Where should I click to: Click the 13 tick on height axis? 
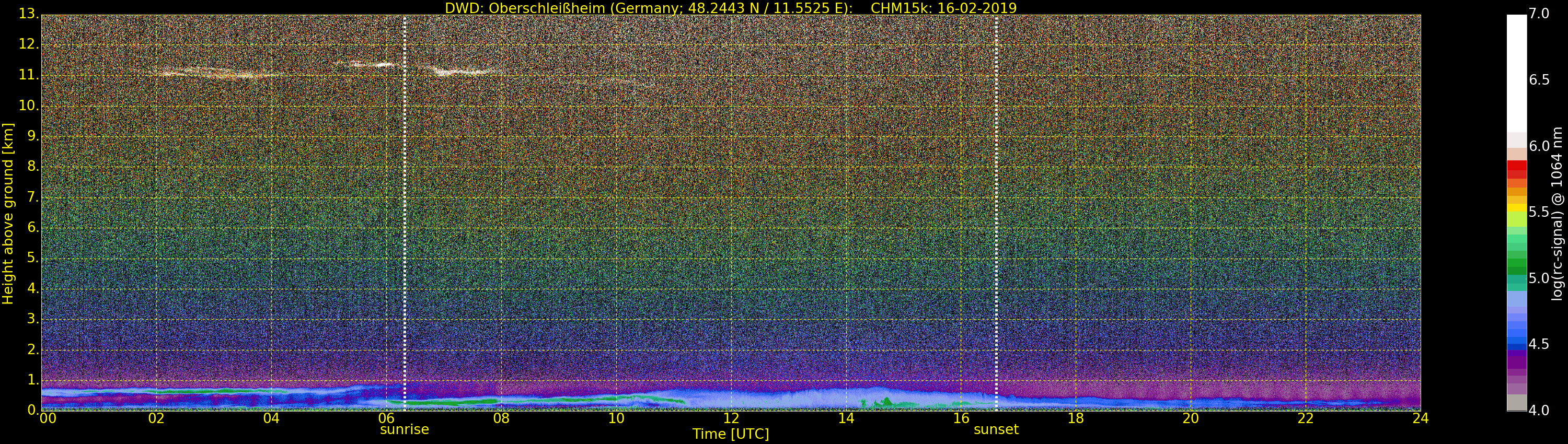click(x=28, y=14)
